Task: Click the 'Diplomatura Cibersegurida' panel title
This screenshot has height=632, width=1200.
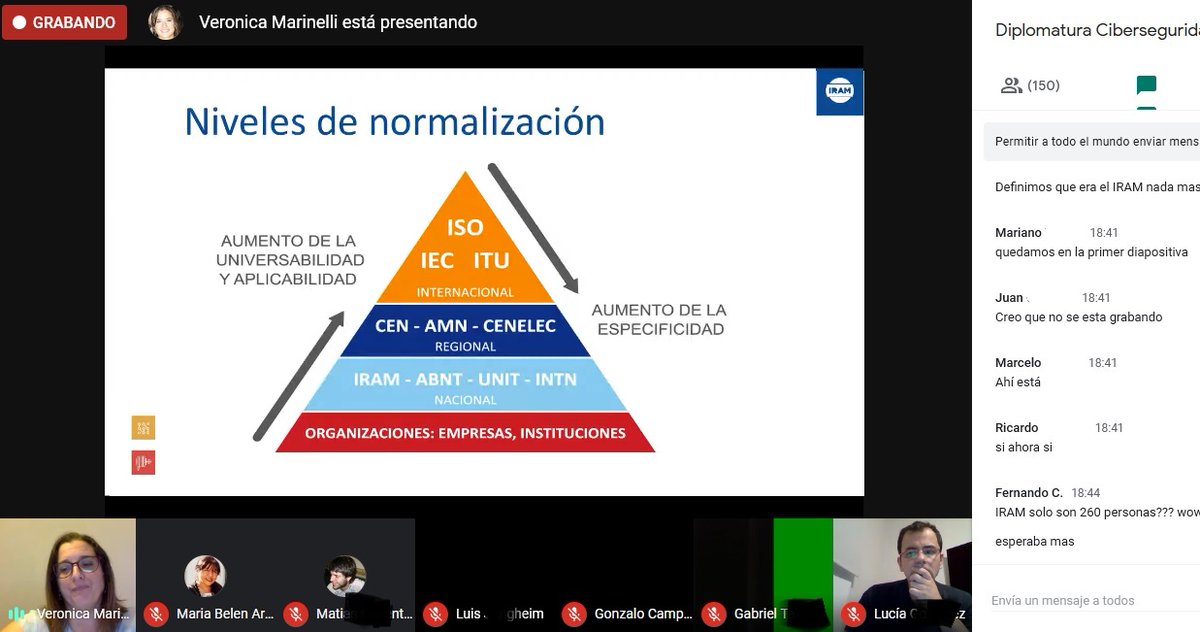Action: [1097, 30]
